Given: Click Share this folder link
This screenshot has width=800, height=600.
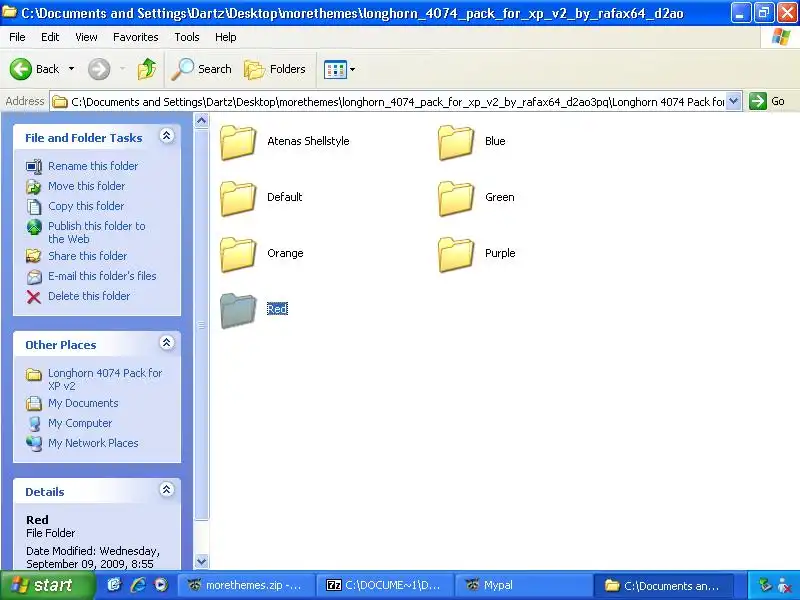Looking at the screenshot, I should coord(87,256).
